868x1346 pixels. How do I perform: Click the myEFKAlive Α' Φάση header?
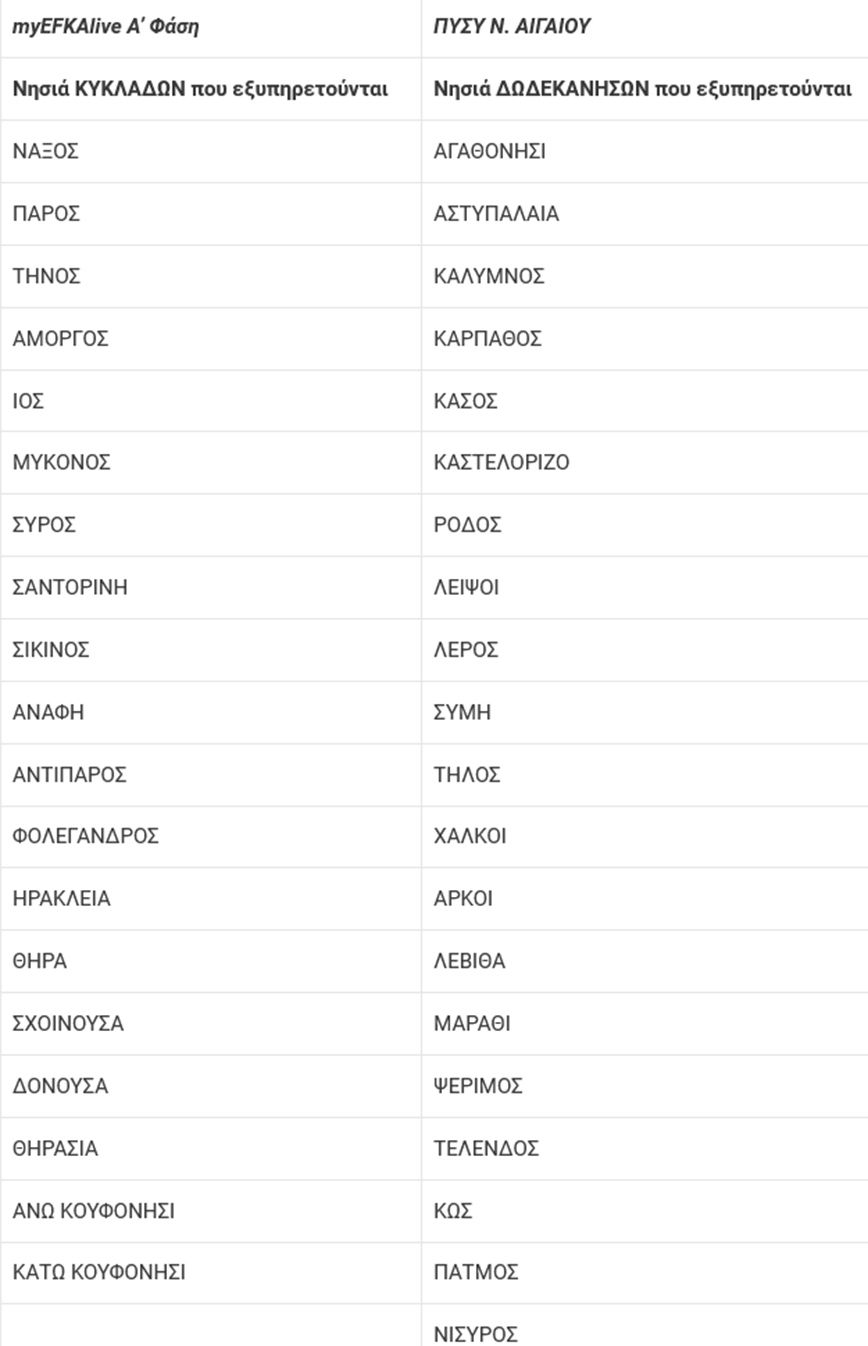105,27
